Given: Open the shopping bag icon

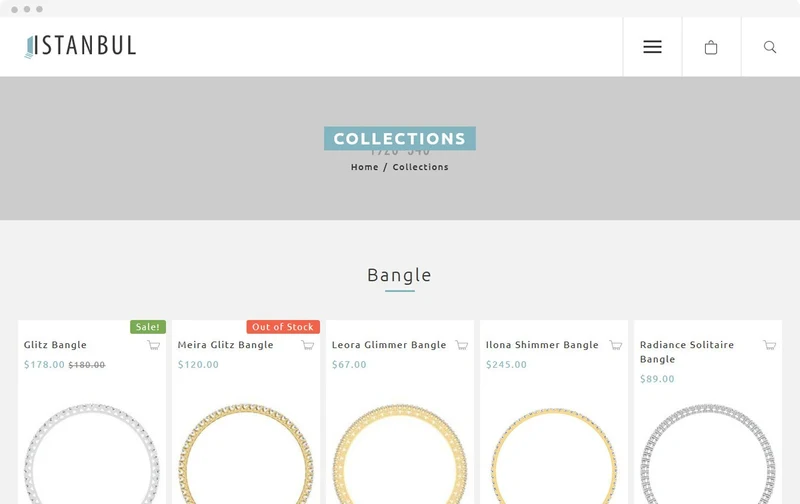Looking at the screenshot, I should click(711, 47).
